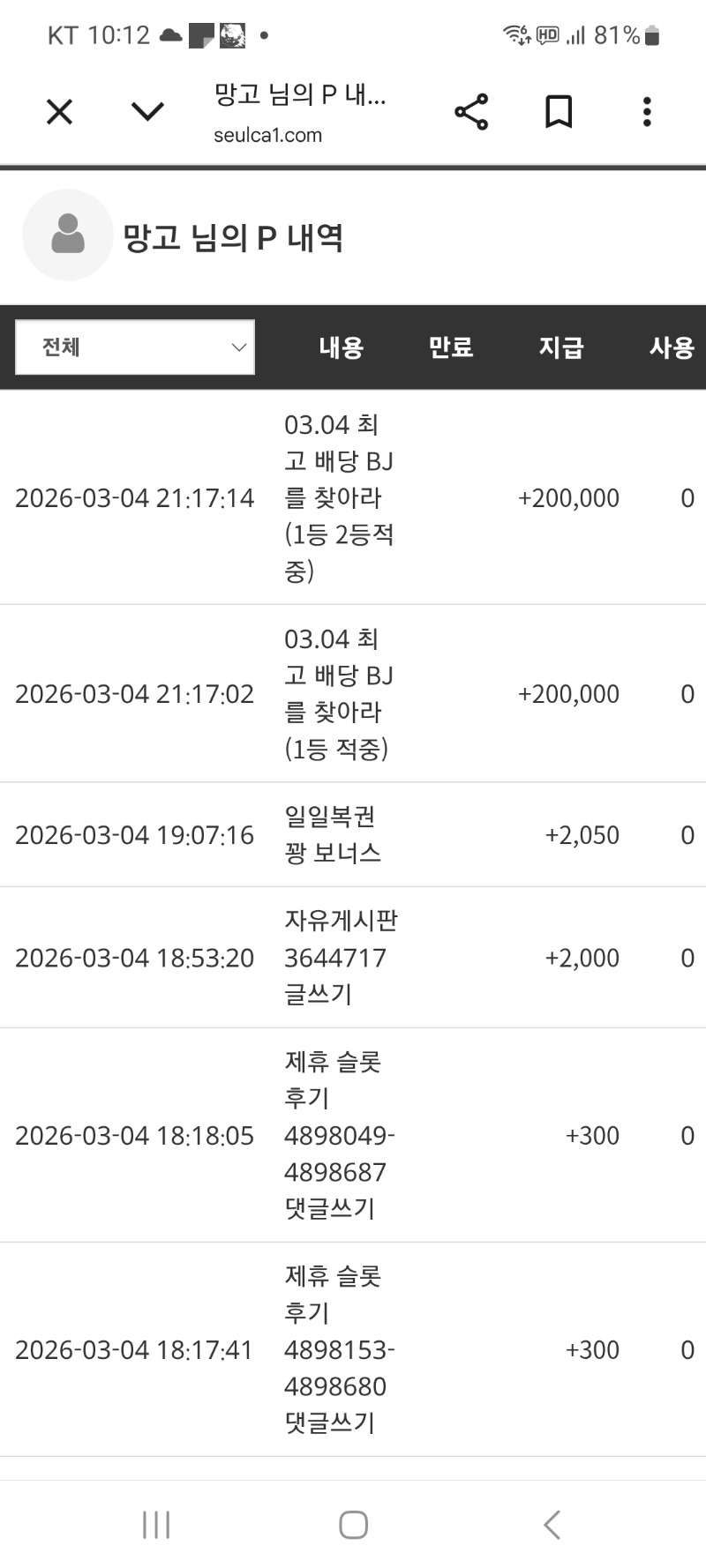Tap the battery status icon
Image resolution: width=706 pixels, height=1568 pixels.
pyautogui.click(x=652, y=35)
